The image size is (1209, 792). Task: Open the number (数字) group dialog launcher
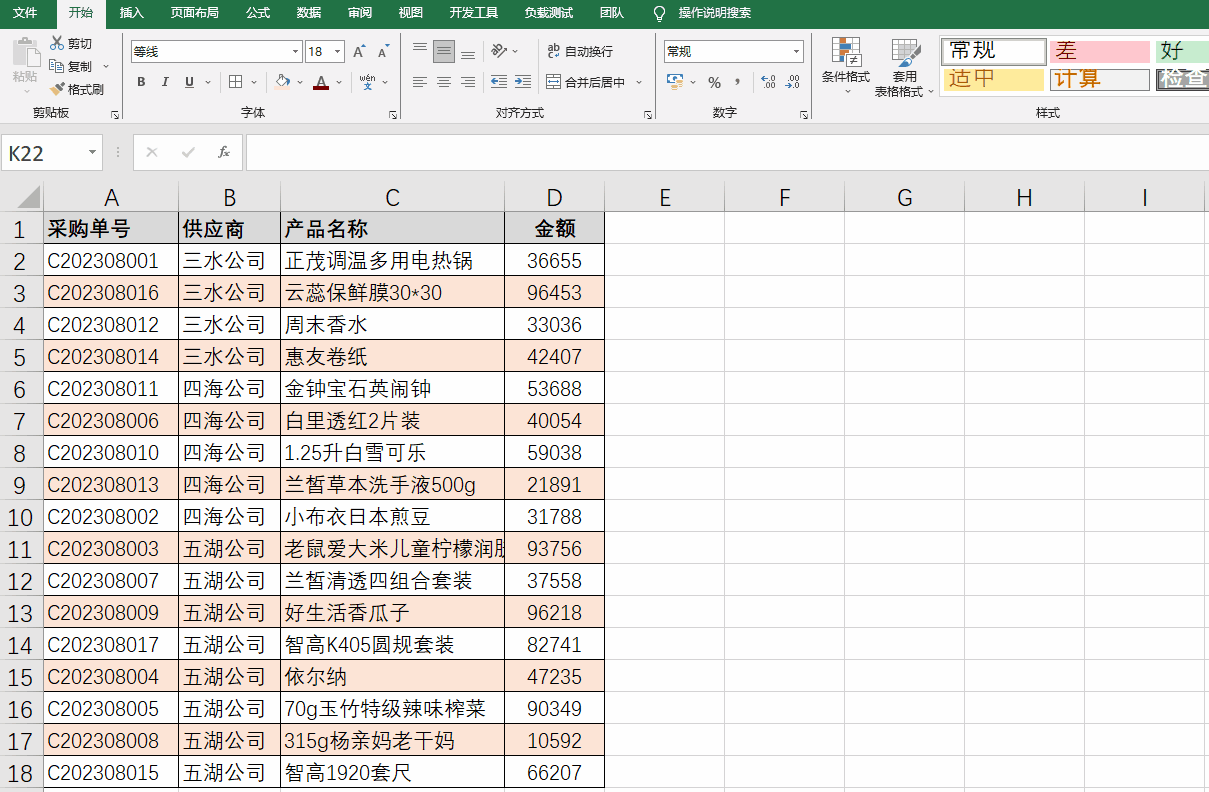click(x=804, y=115)
